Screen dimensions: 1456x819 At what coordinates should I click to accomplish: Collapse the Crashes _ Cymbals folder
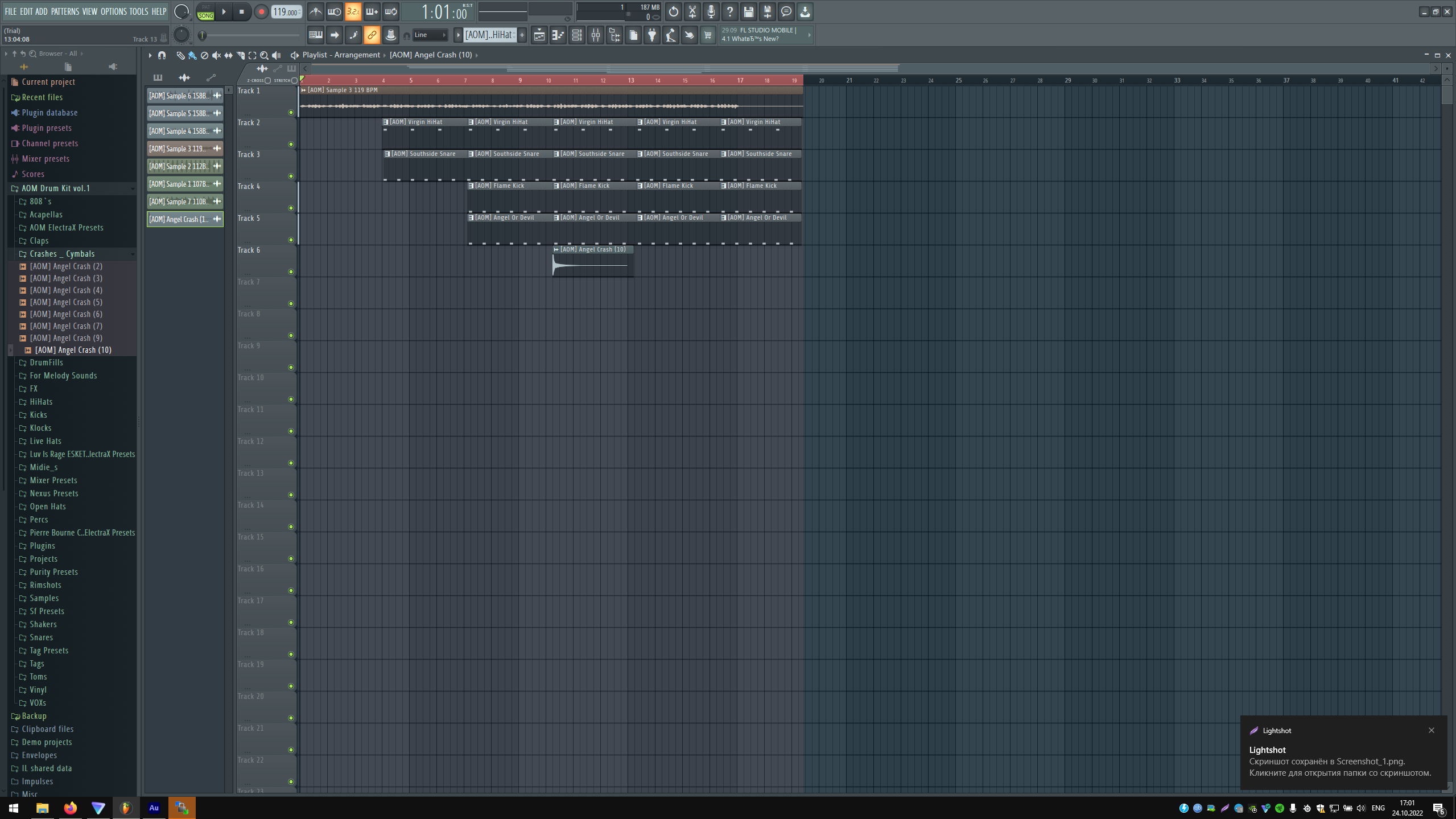click(x=62, y=254)
